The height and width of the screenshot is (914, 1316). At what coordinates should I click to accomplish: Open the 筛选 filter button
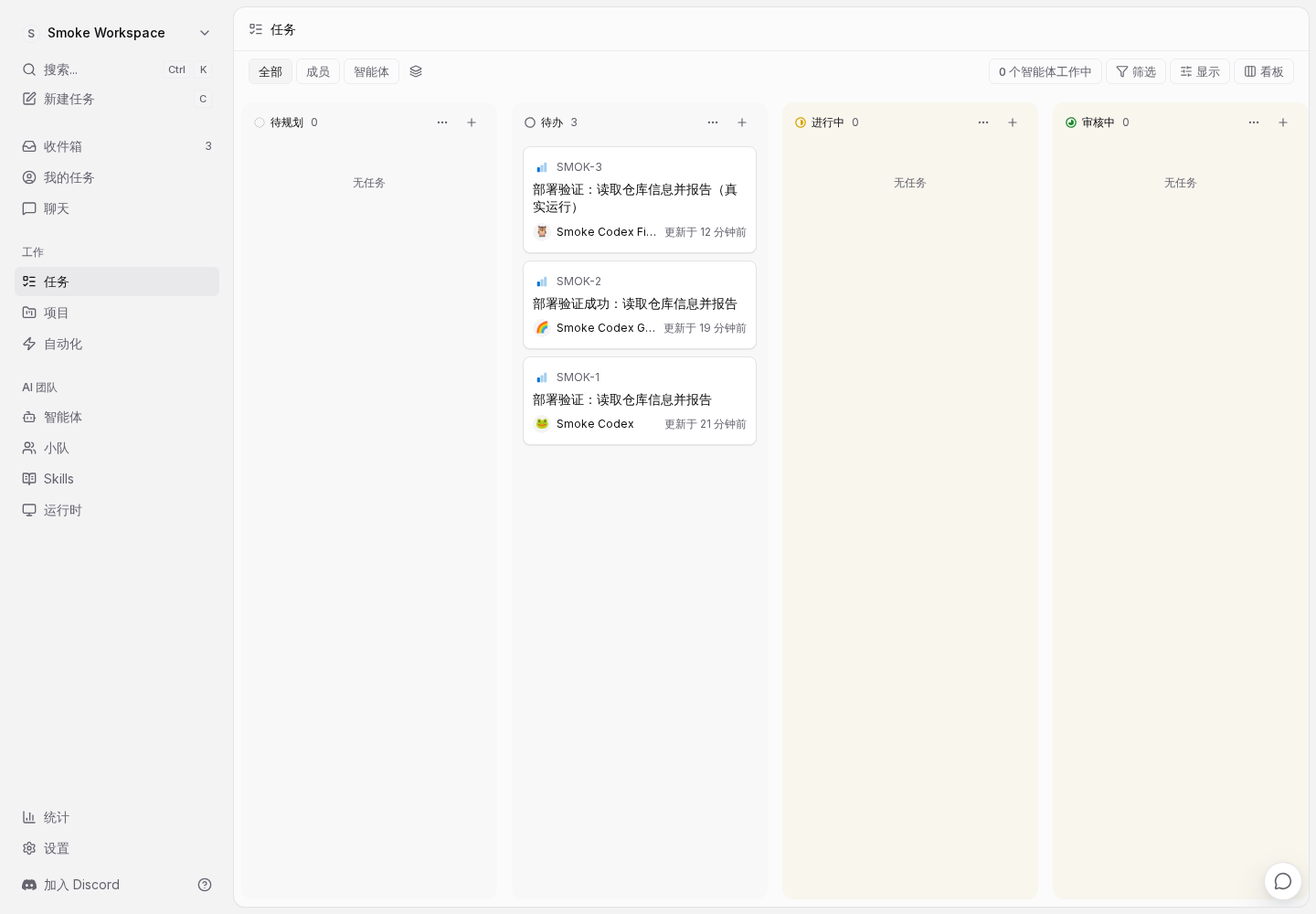1136,71
